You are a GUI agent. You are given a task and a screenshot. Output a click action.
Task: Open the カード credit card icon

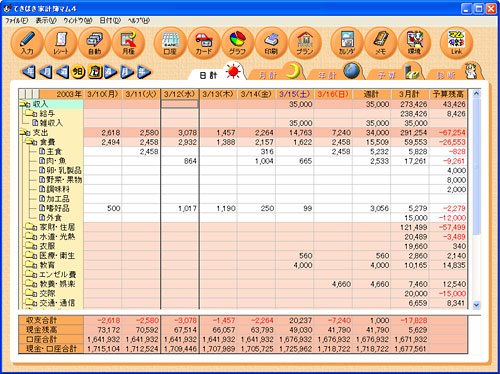click(204, 43)
